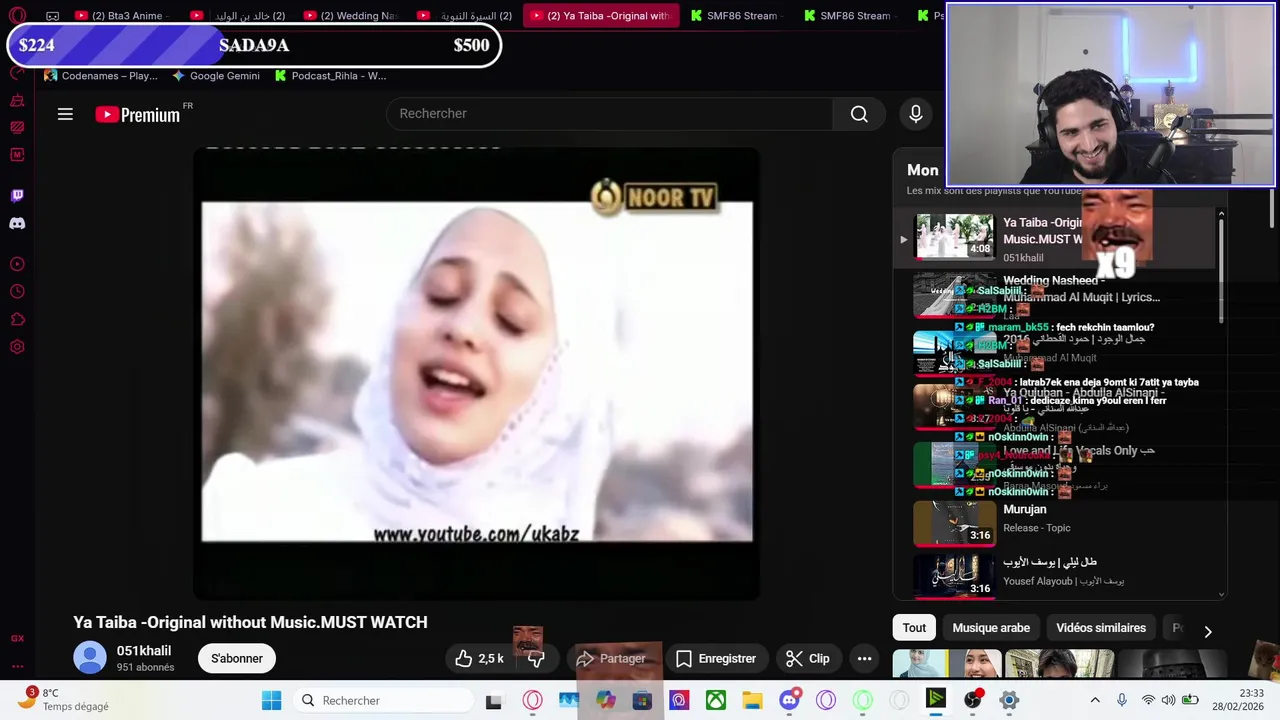Viewport: 1280px width, 720px height.
Task: Open Discord in the Opera GX sidebar
Action: point(17,223)
